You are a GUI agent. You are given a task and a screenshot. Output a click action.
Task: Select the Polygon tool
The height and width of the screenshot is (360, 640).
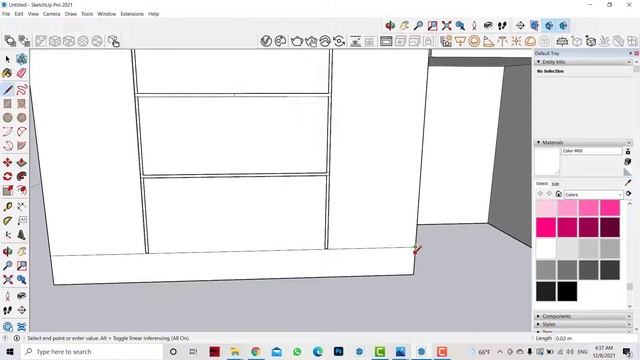click(22, 118)
